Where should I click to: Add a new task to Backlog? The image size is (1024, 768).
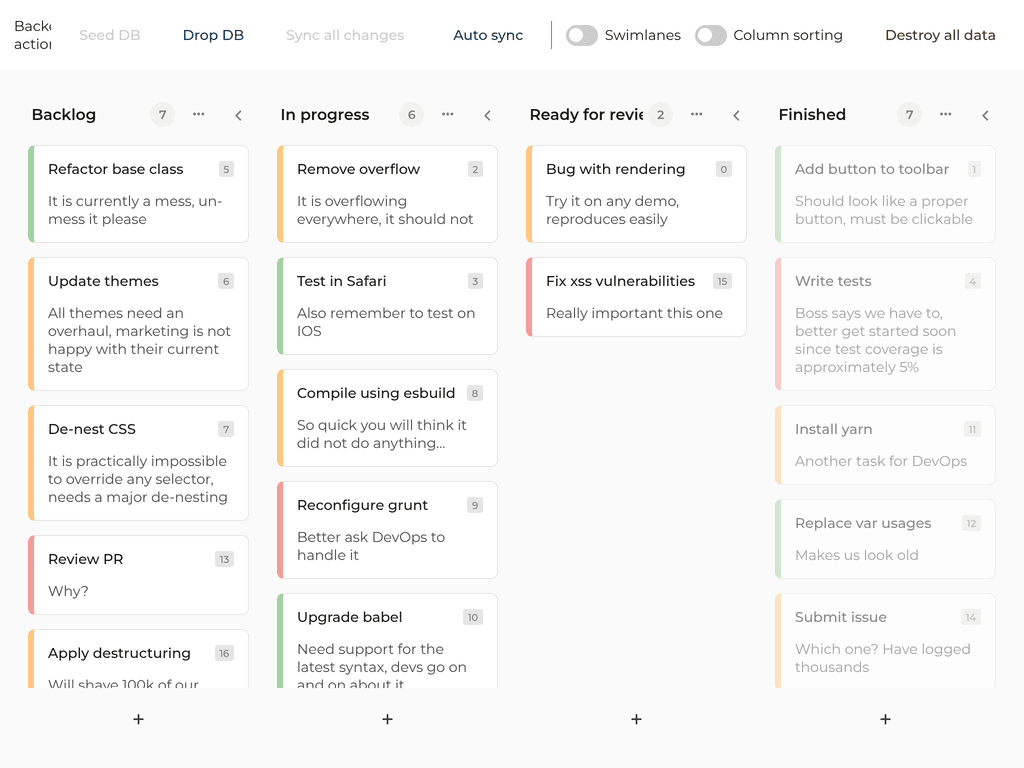138,719
